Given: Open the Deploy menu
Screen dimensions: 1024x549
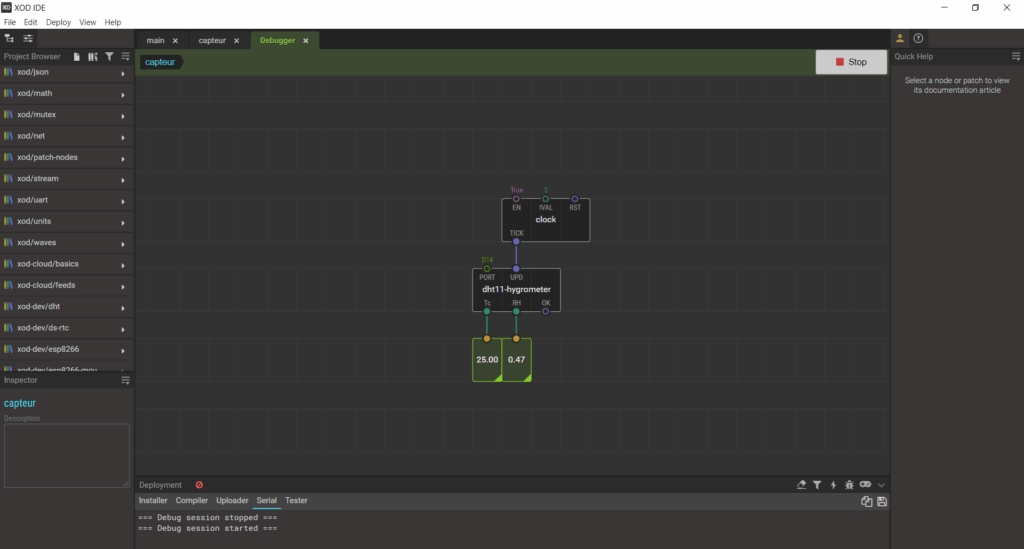Looking at the screenshot, I should pos(58,22).
